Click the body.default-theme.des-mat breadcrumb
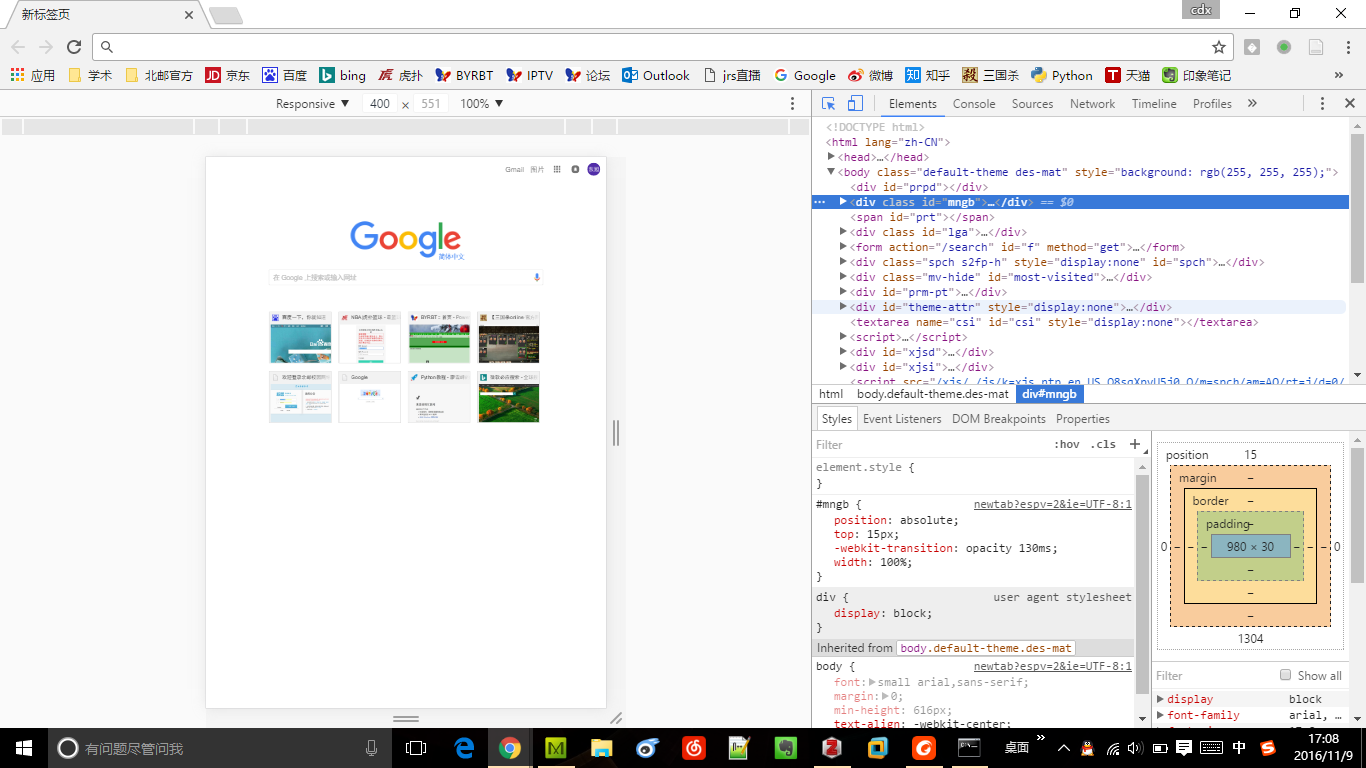The height and width of the screenshot is (768, 1366). (x=932, y=394)
